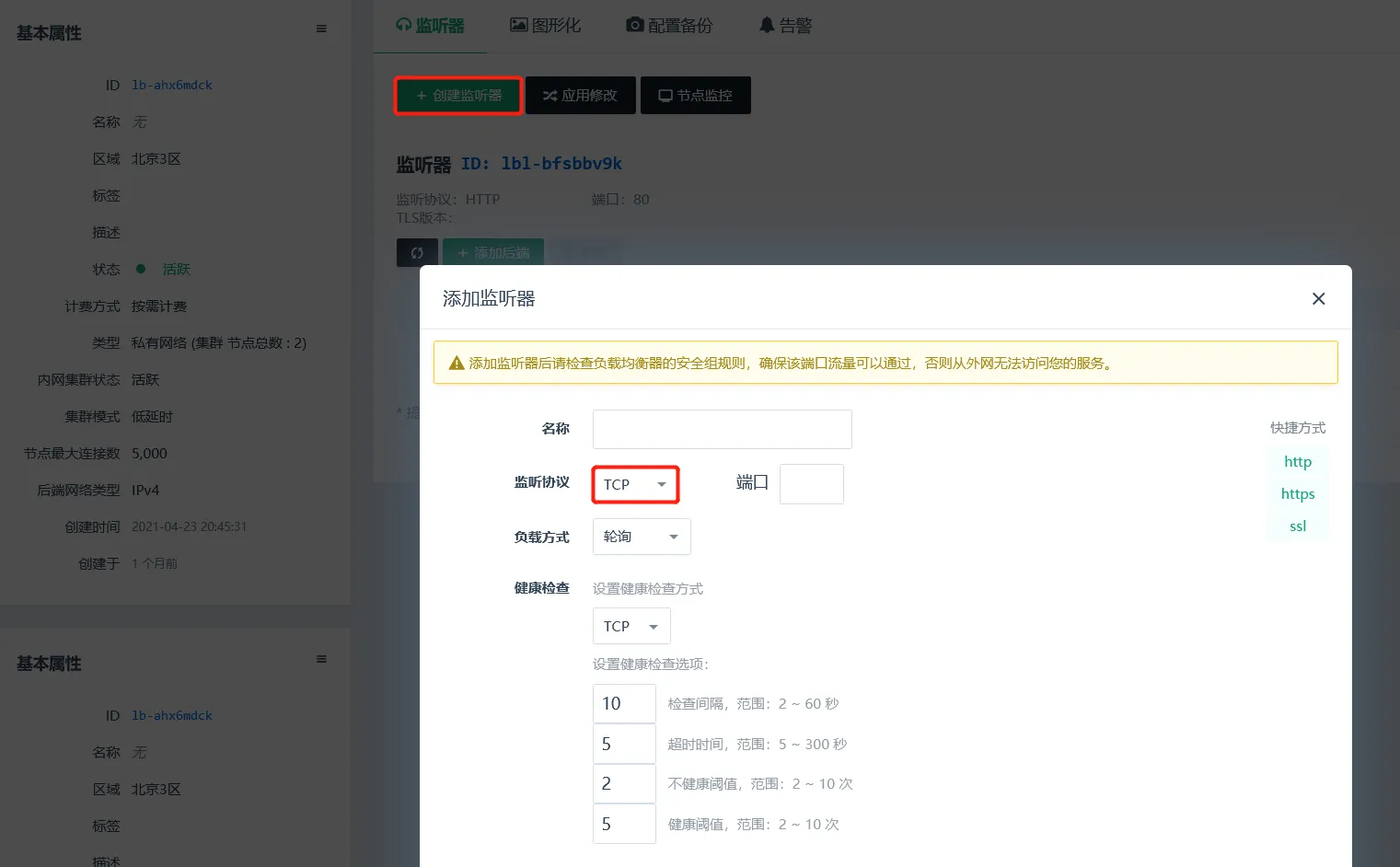Click the 端口 input field
Image resolution: width=1400 pixels, height=867 pixels.
click(811, 484)
